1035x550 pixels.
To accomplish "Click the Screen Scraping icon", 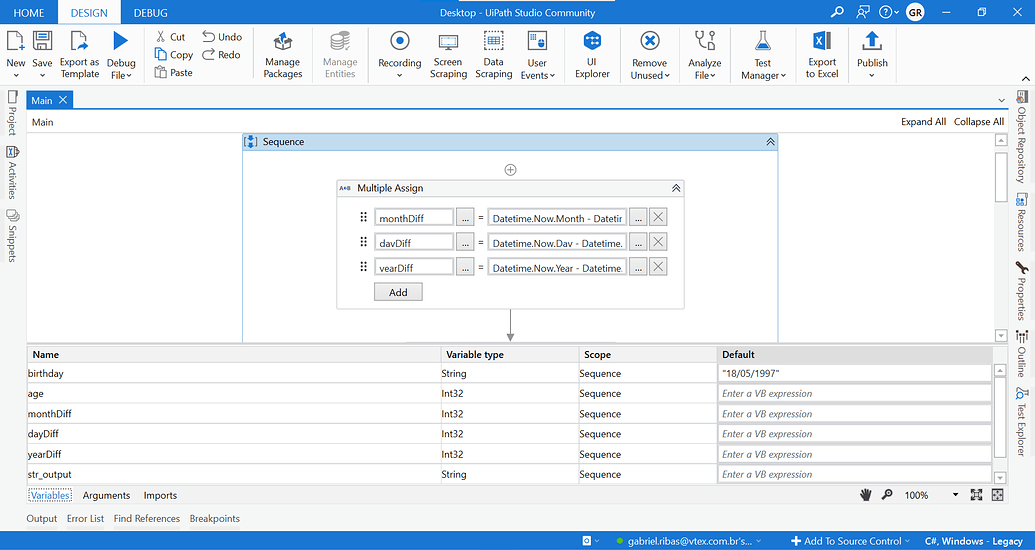I will 448,54.
